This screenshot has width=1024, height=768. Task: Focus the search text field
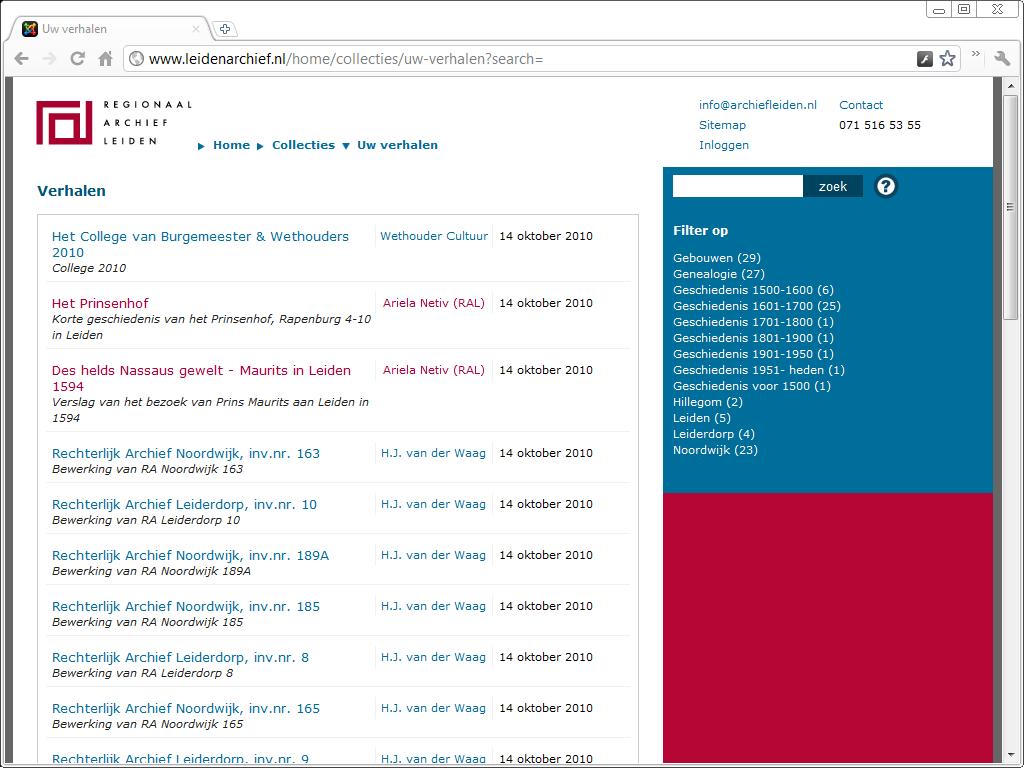738,186
